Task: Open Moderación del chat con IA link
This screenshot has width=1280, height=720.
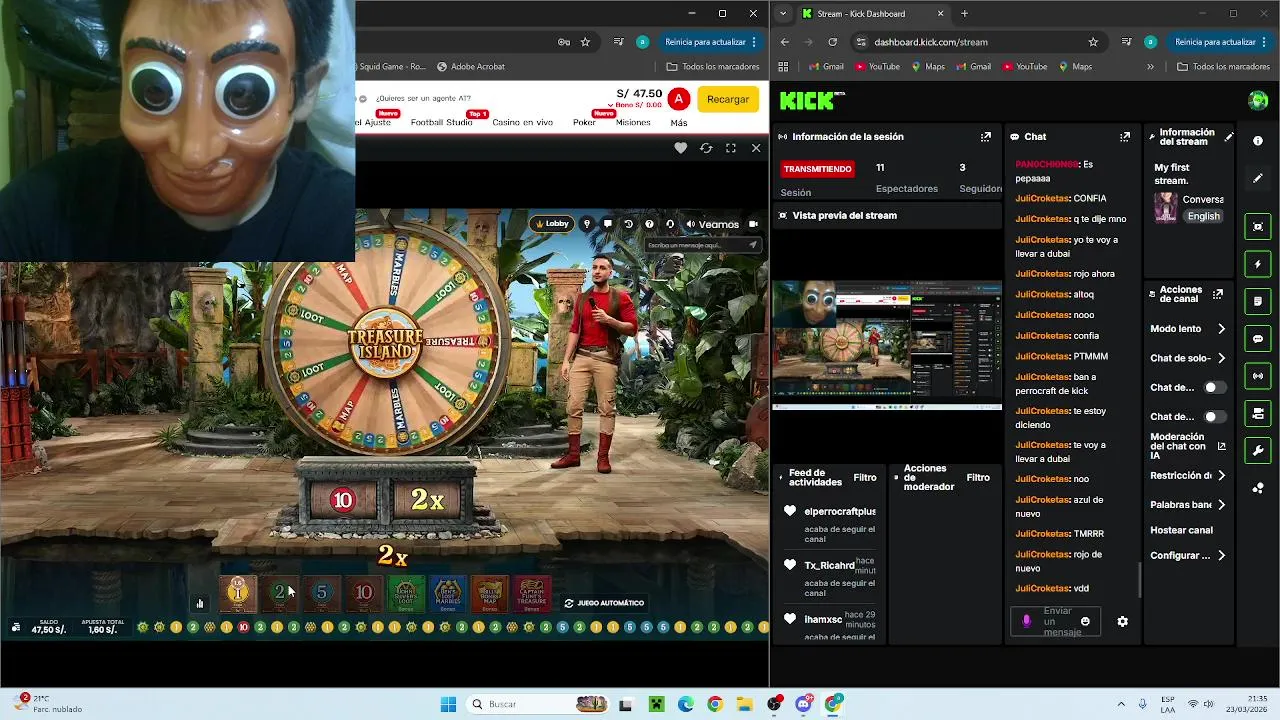Action: pyautogui.click(x=1188, y=446)
